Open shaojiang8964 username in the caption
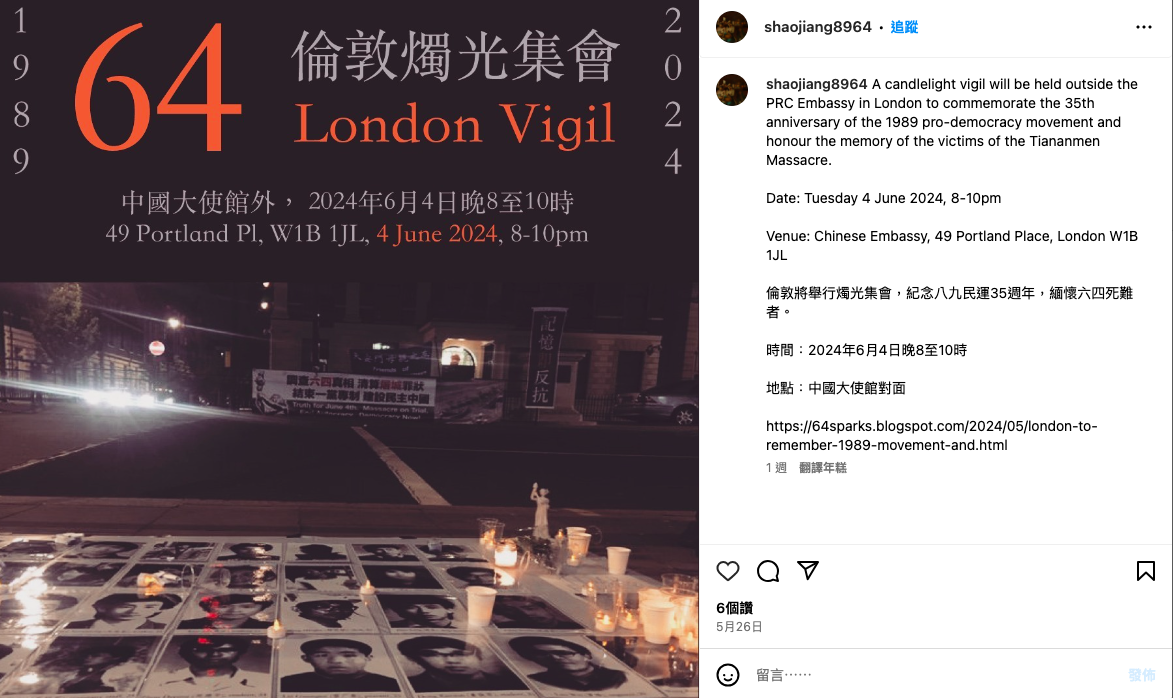This screenshot has width=1173, height=698. click(x=816, y=84)
